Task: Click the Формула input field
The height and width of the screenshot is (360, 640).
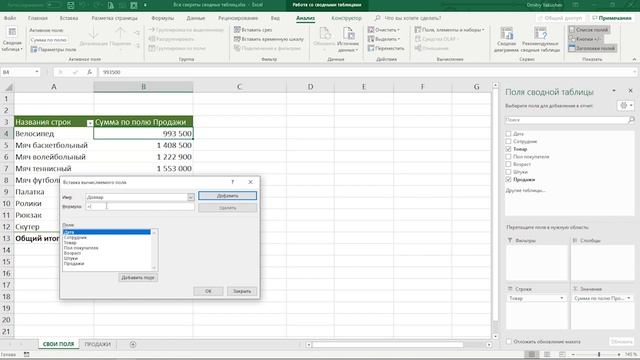Action: point(140,207)
